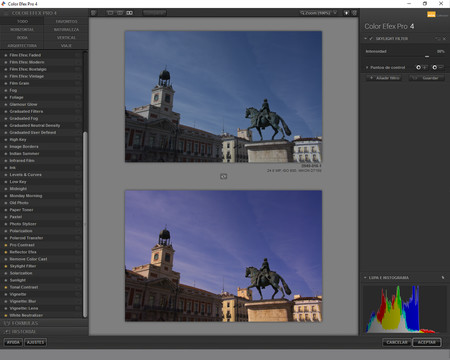Collapse the Skylight Filter section arrow
This screenshot has width=450, height=360.
pyautogui.click(x=366, y=39)
